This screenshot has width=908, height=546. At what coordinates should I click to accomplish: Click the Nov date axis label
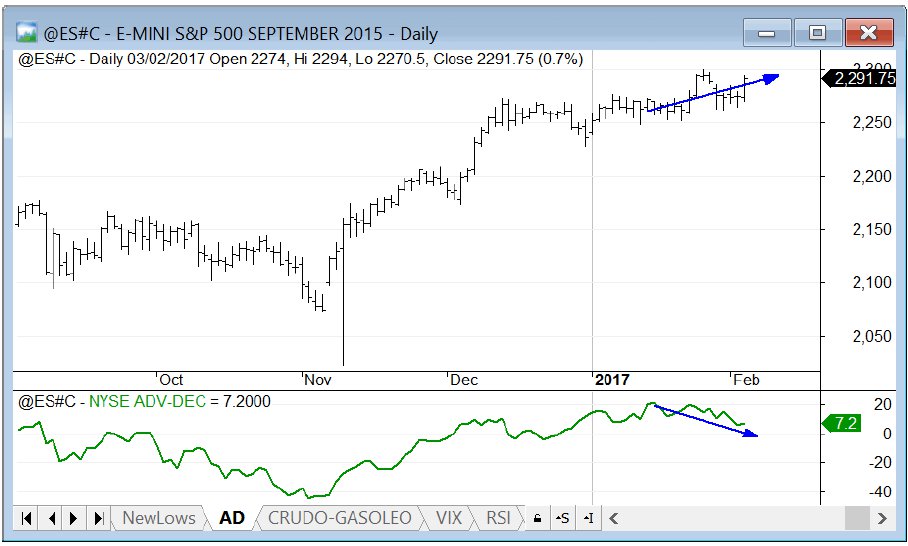(x=317, y=380)
